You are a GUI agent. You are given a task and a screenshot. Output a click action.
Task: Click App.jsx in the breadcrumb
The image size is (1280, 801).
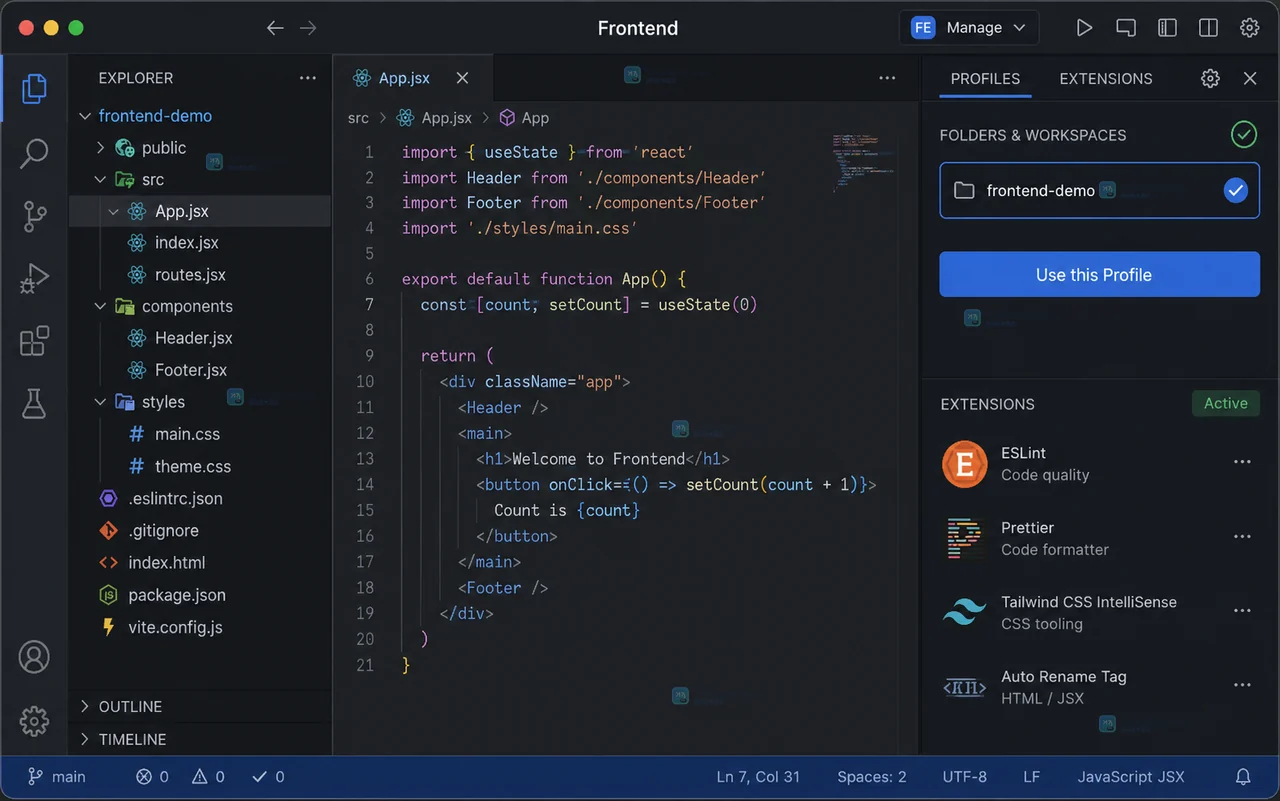click(x=434, y=118)
